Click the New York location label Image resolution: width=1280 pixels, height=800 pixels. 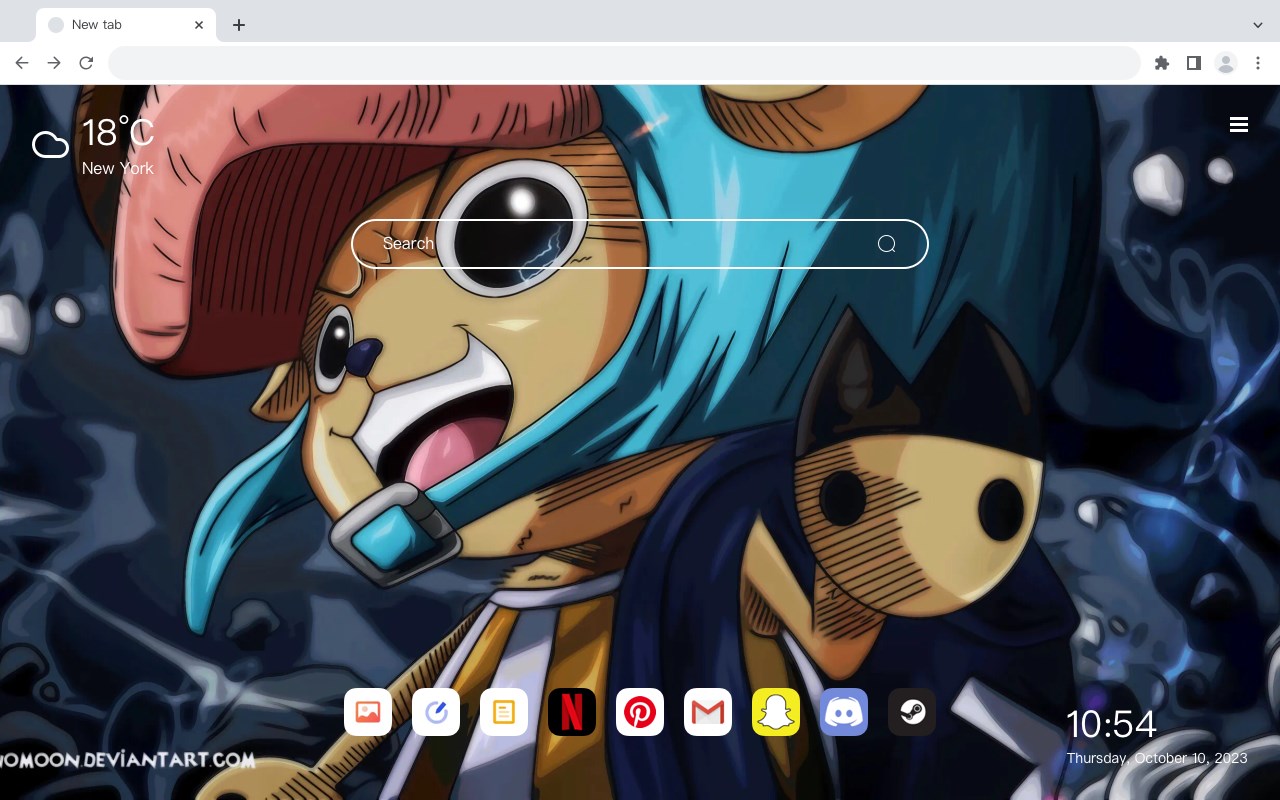[x=118, y=168]
